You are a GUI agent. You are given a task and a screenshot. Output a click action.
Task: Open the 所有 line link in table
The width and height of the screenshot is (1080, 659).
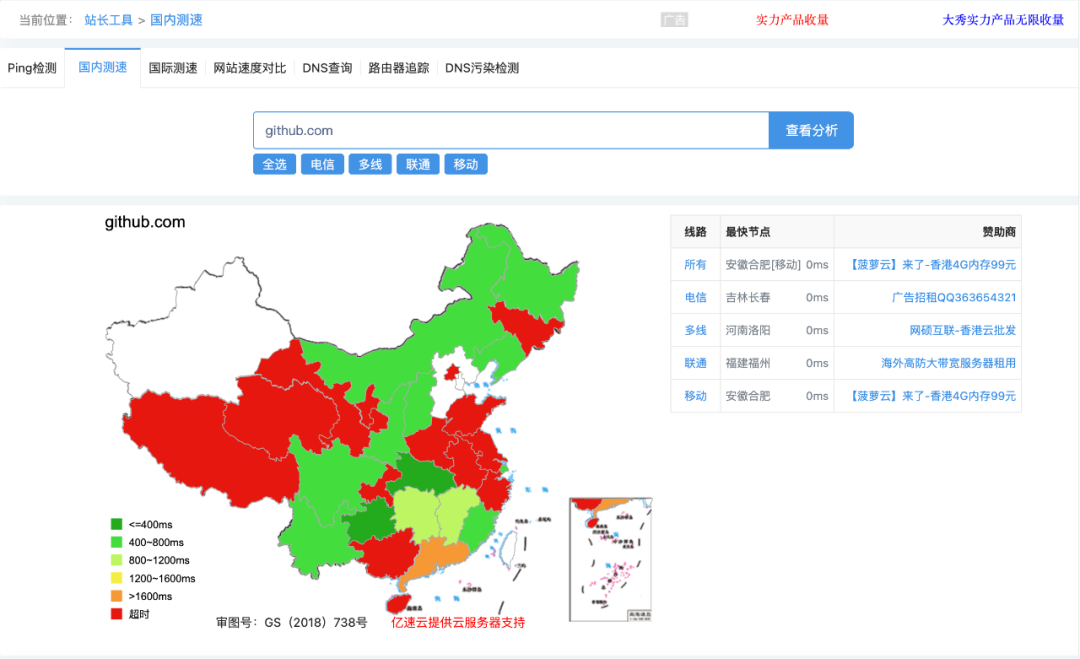click(695, 264)
